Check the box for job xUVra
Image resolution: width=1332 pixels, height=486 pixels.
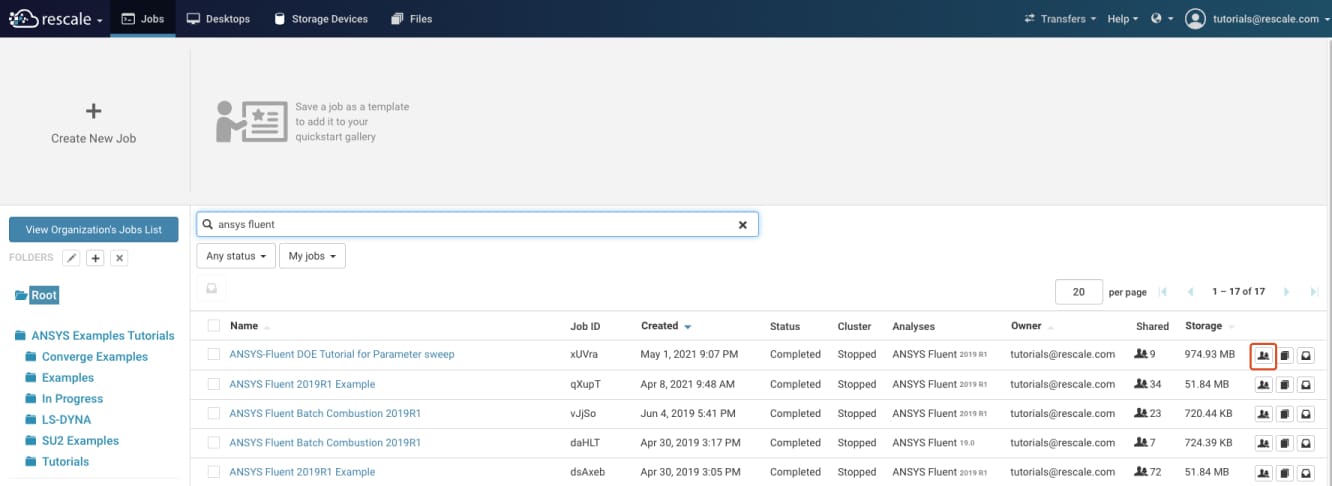[x=214, y=355]
